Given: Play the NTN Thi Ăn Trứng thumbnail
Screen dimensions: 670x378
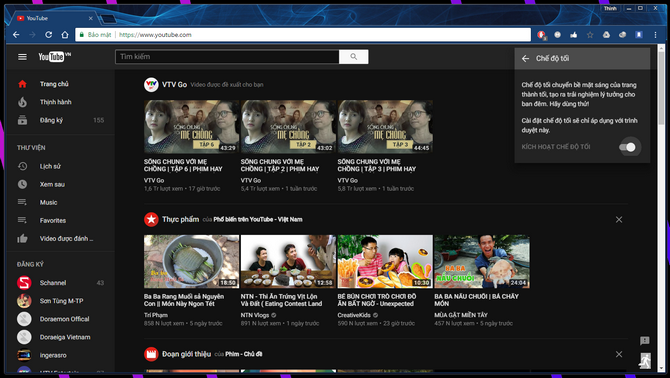Looking at the screenshot, I should (288, 261).
